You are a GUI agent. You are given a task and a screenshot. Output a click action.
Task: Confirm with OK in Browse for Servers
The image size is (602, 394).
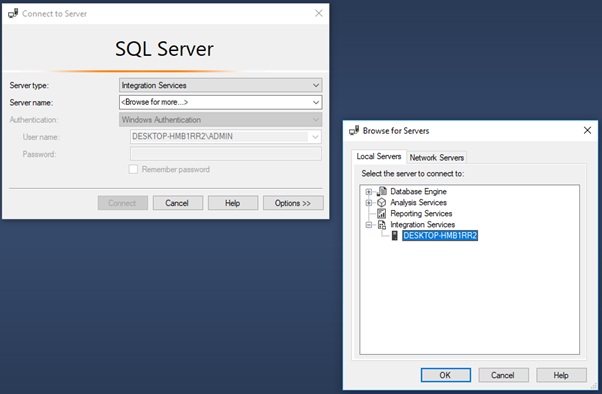click(x=445, y=375)
